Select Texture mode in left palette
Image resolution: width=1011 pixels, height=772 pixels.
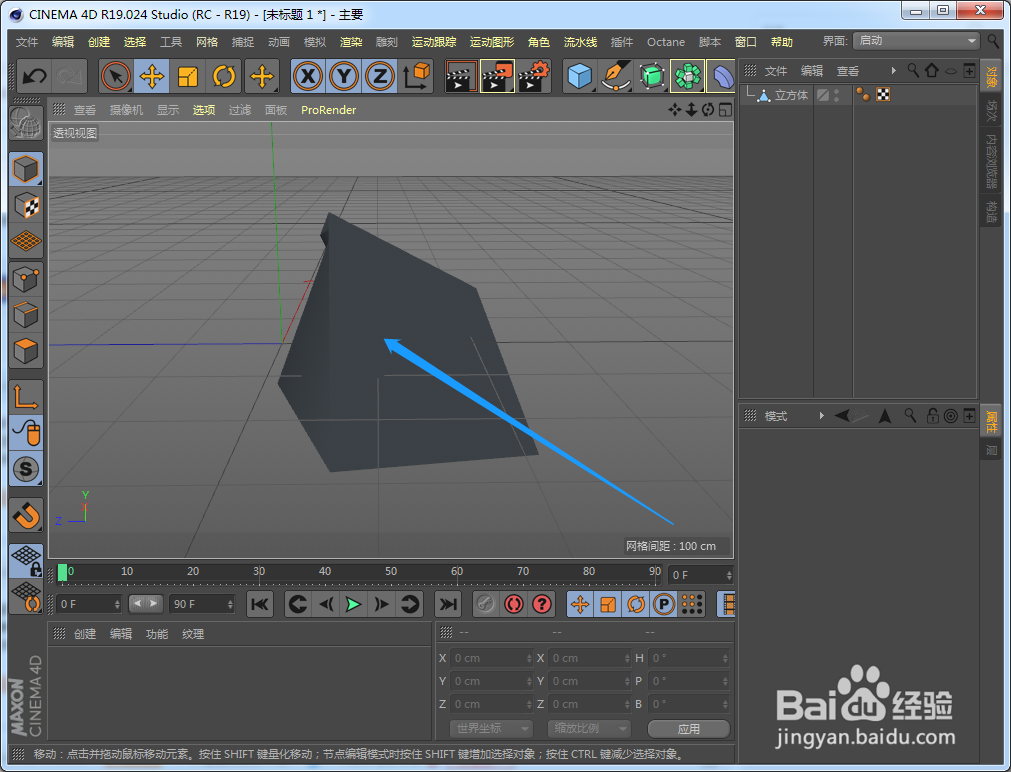tap(26, 206)
